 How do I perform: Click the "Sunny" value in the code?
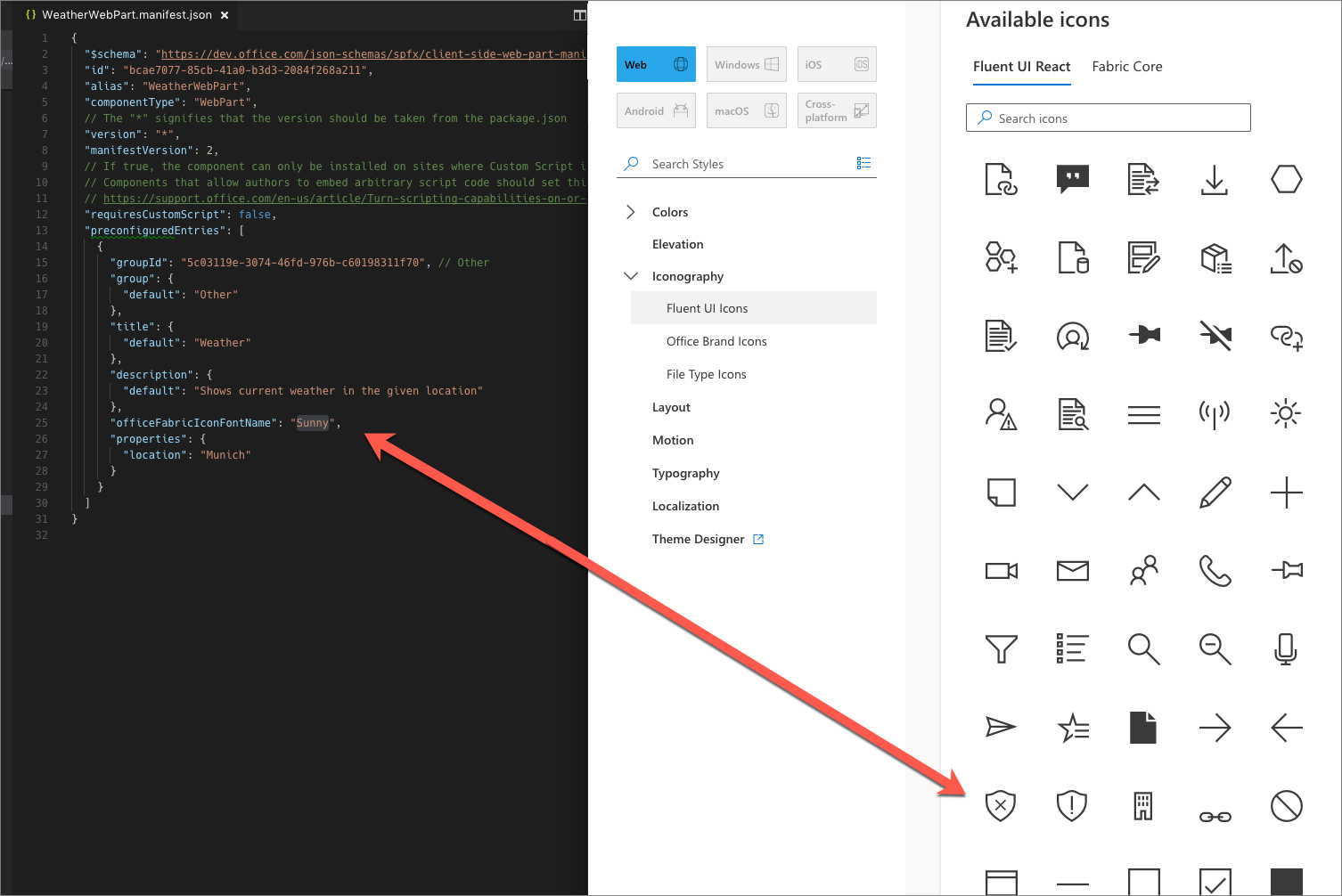pos(313,423)
